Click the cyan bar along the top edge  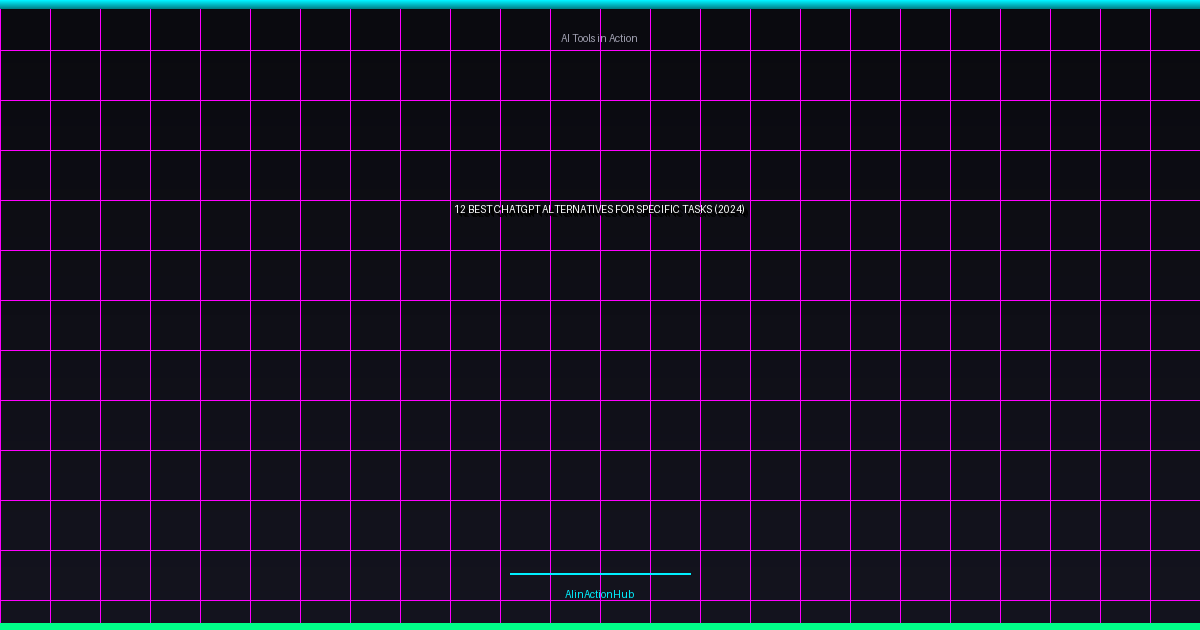(600, 4)
